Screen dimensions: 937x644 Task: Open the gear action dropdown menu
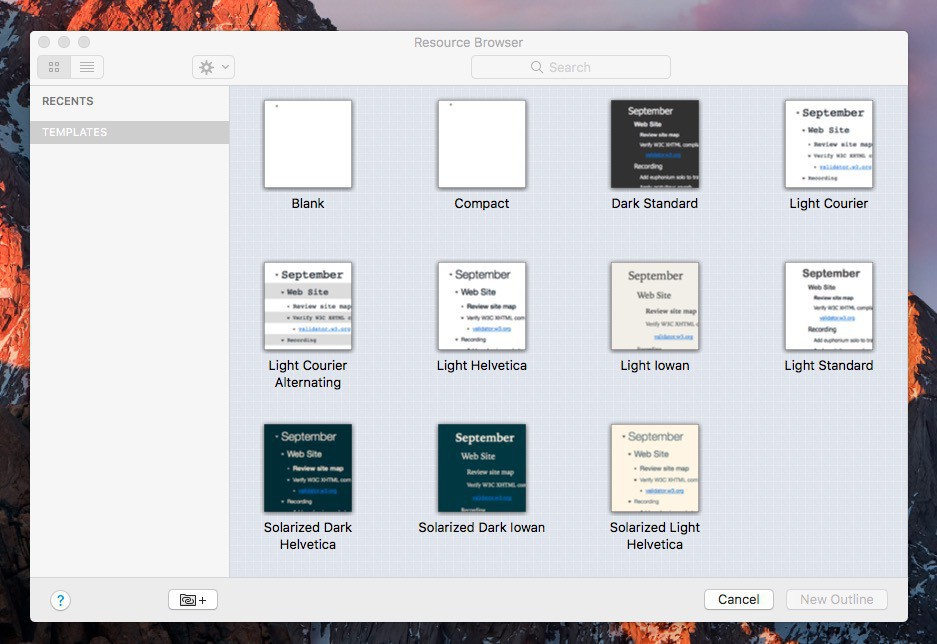tap(212, 67)
